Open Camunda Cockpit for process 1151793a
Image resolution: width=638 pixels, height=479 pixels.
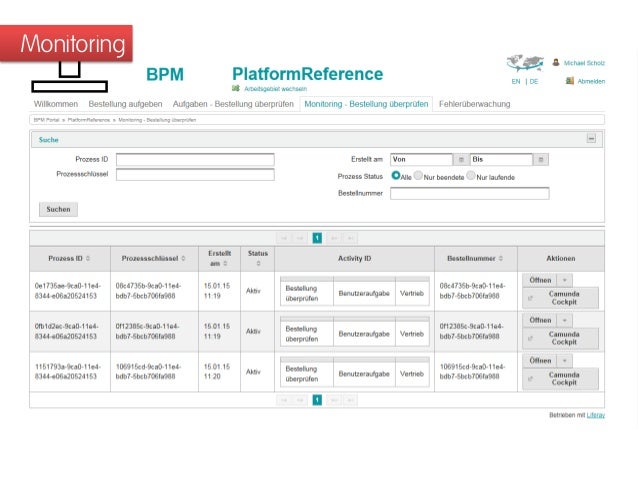[x=560, y=378]
